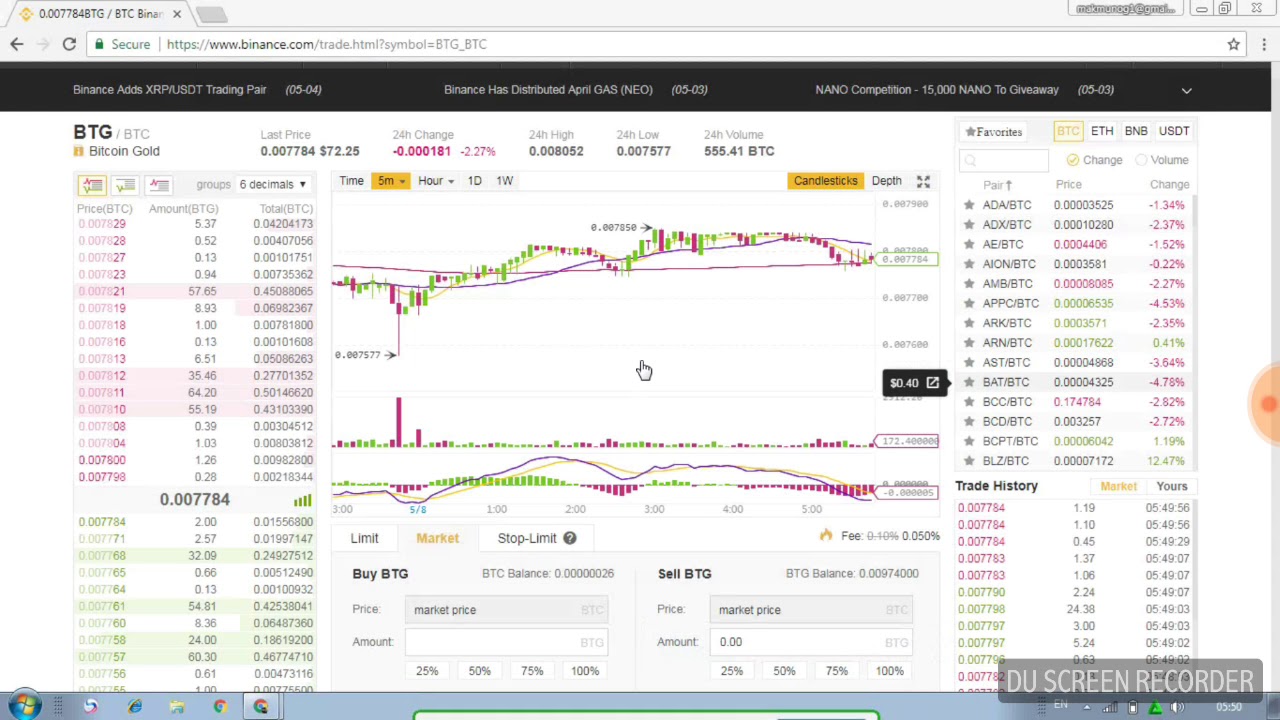Viewport: 1280px width, 720px height.
Task: Show Market trade history
Action: pyautogui.click(x=1118, y=486)
